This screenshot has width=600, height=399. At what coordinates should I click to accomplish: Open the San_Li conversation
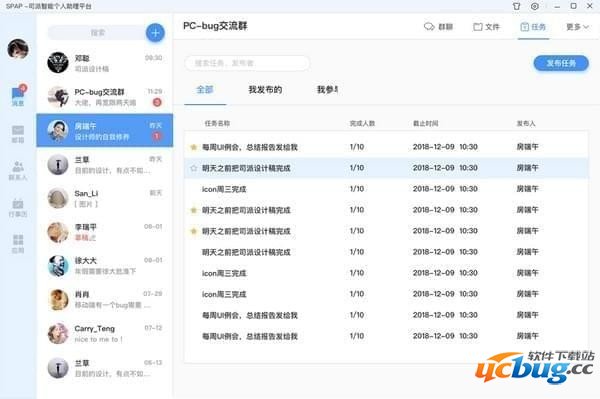pos(105,198)
